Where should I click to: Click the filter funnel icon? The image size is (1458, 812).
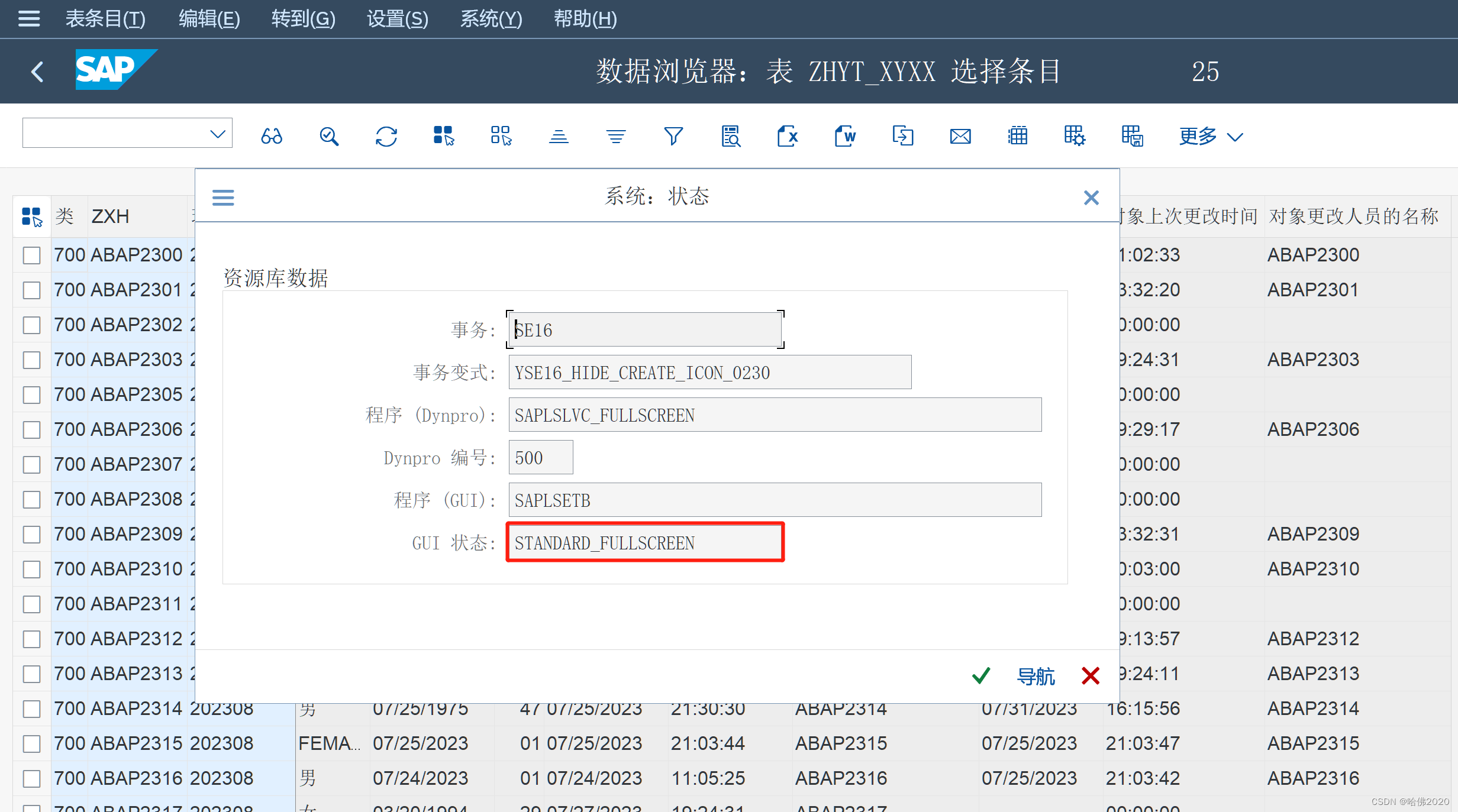tap(673, 137)
